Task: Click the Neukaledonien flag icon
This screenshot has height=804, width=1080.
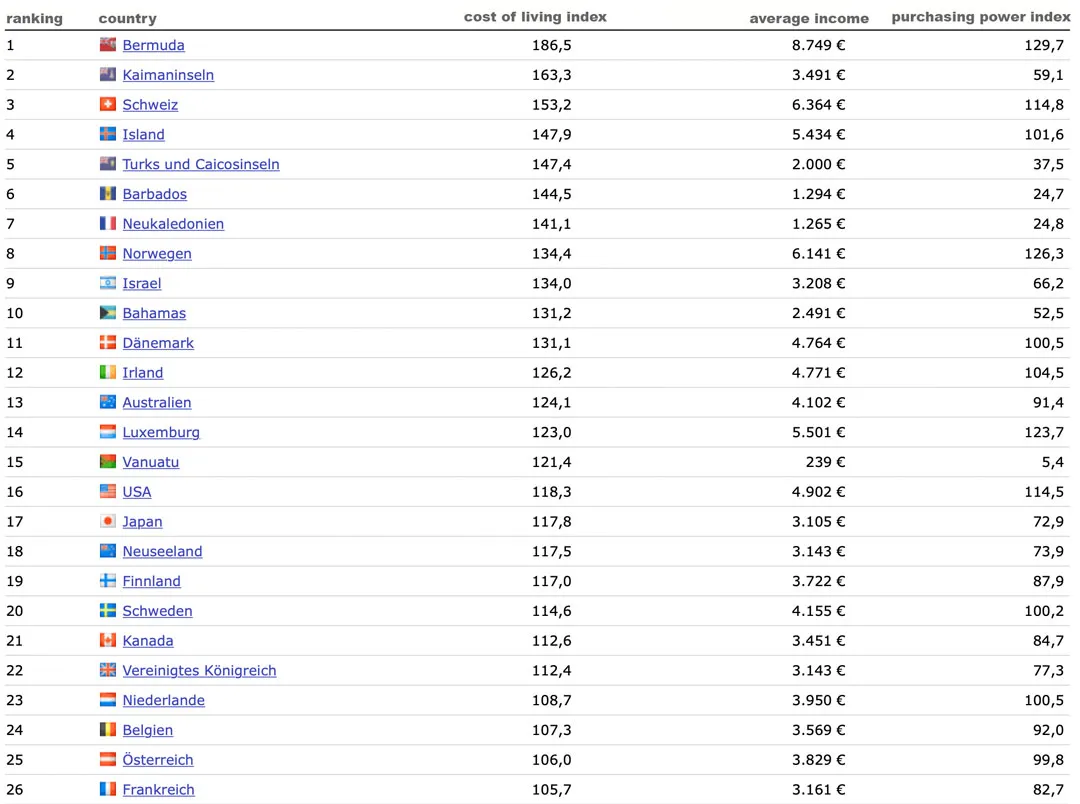Action: click(107, 223)
